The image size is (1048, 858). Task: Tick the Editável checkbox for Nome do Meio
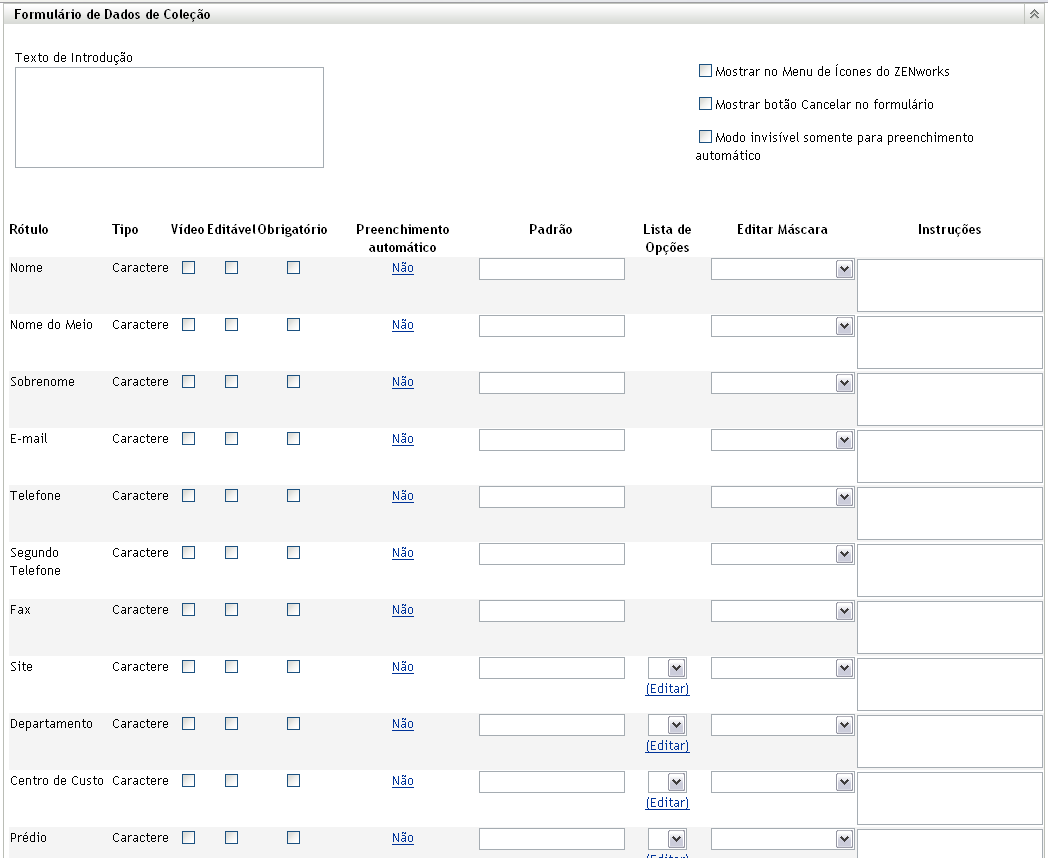pos(231,325)
